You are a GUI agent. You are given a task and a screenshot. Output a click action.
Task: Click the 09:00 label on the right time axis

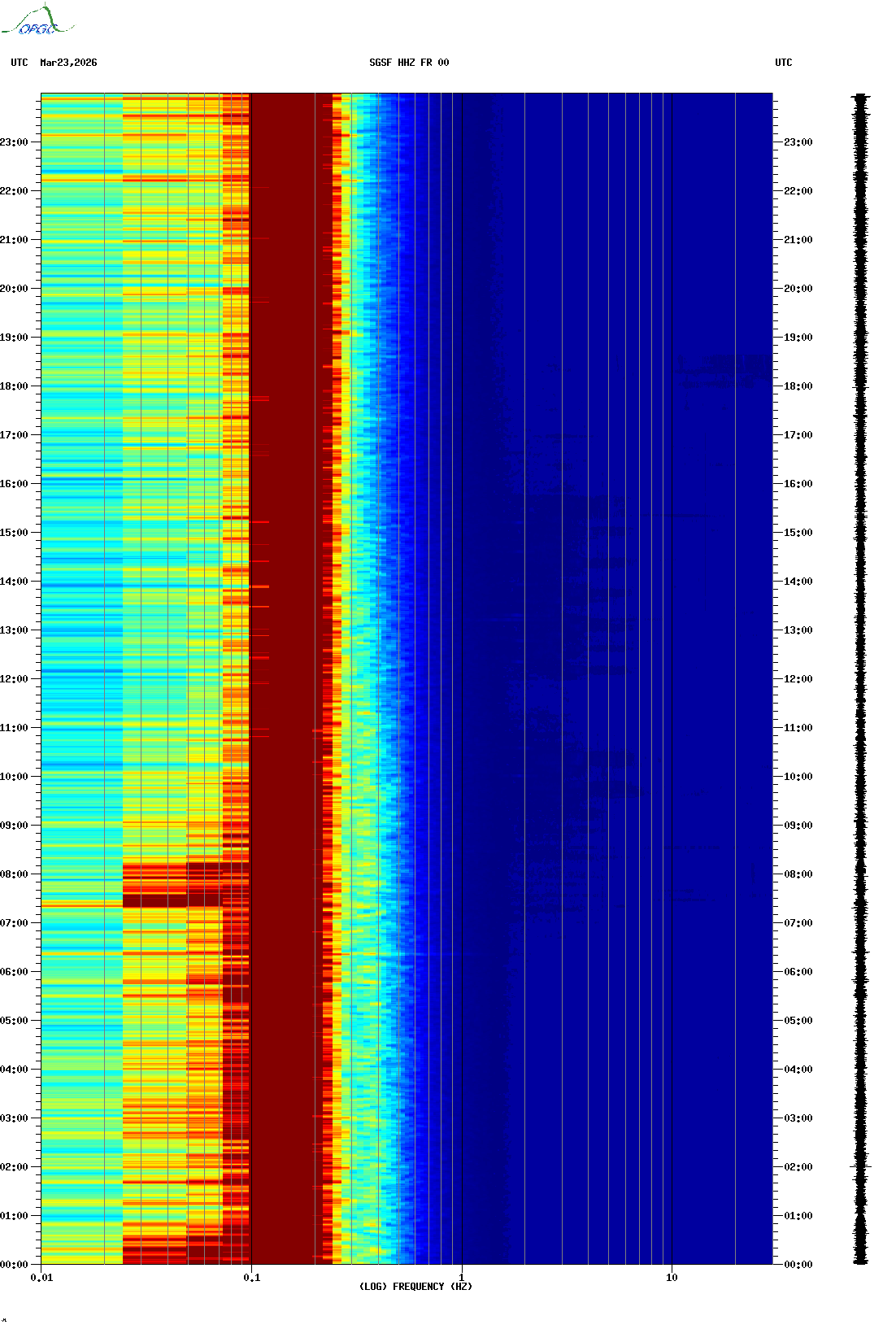click(798, 826)
